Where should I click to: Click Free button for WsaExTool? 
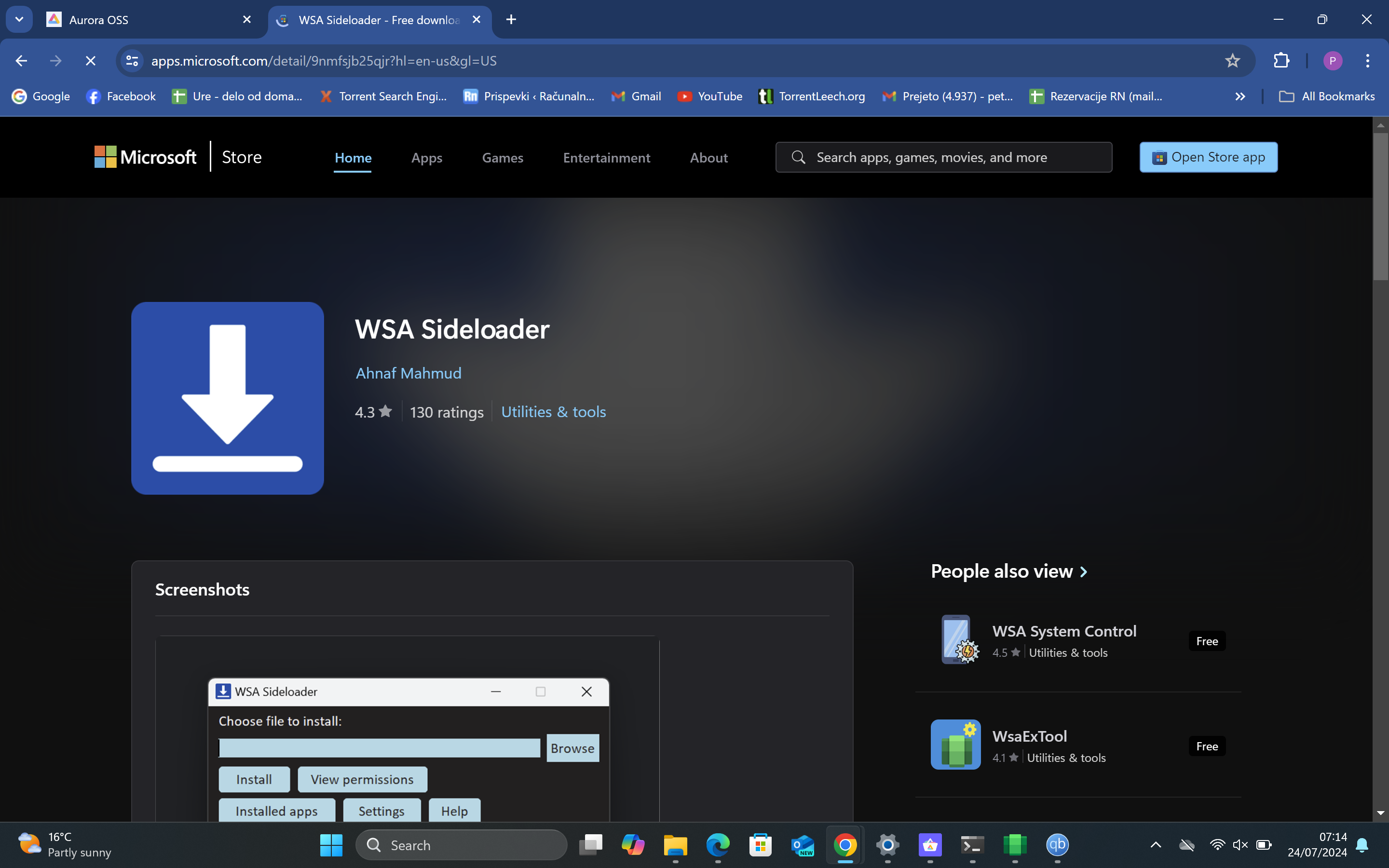tap(1207, 746)
